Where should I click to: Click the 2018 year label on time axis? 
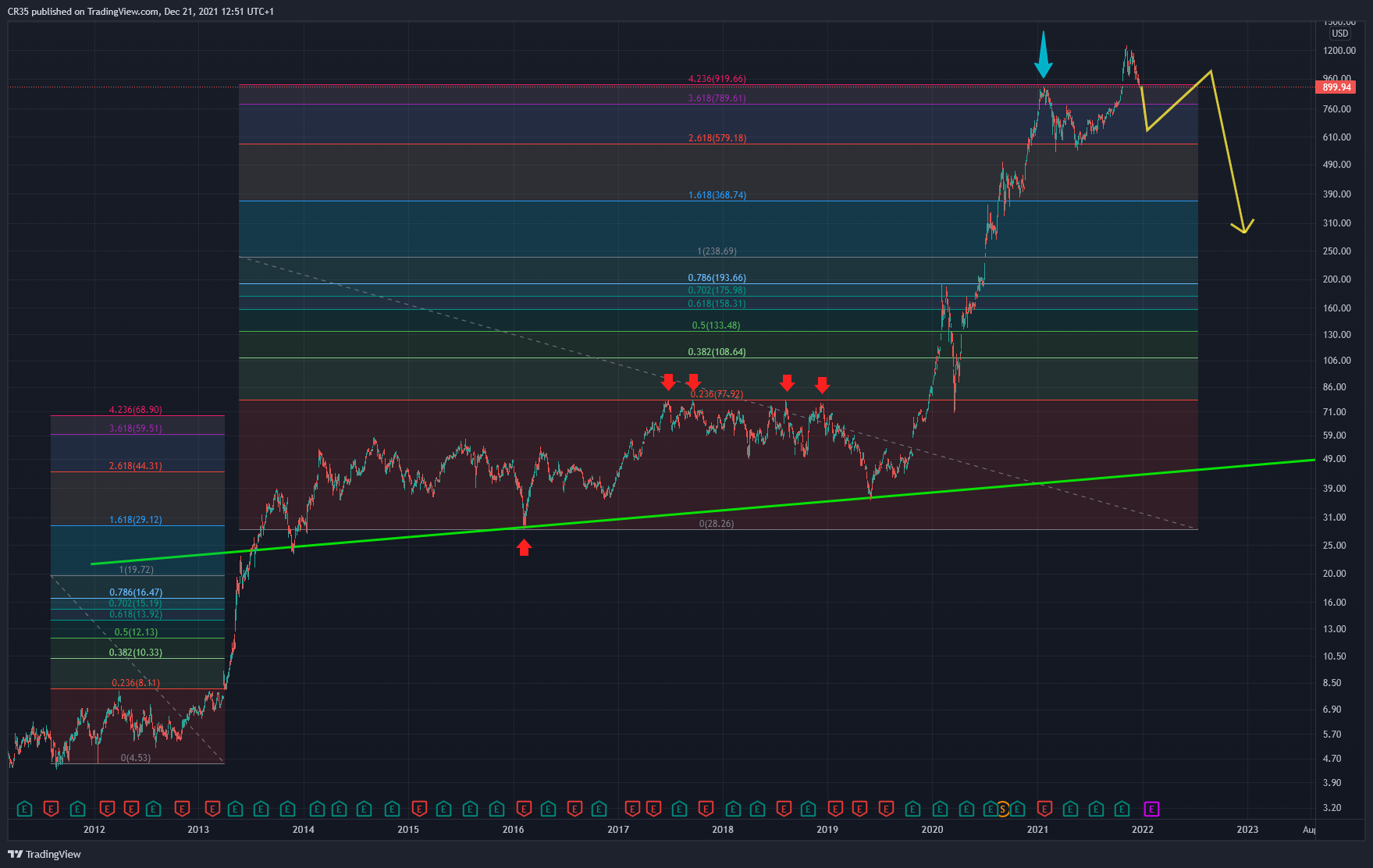tap(723, 829)
